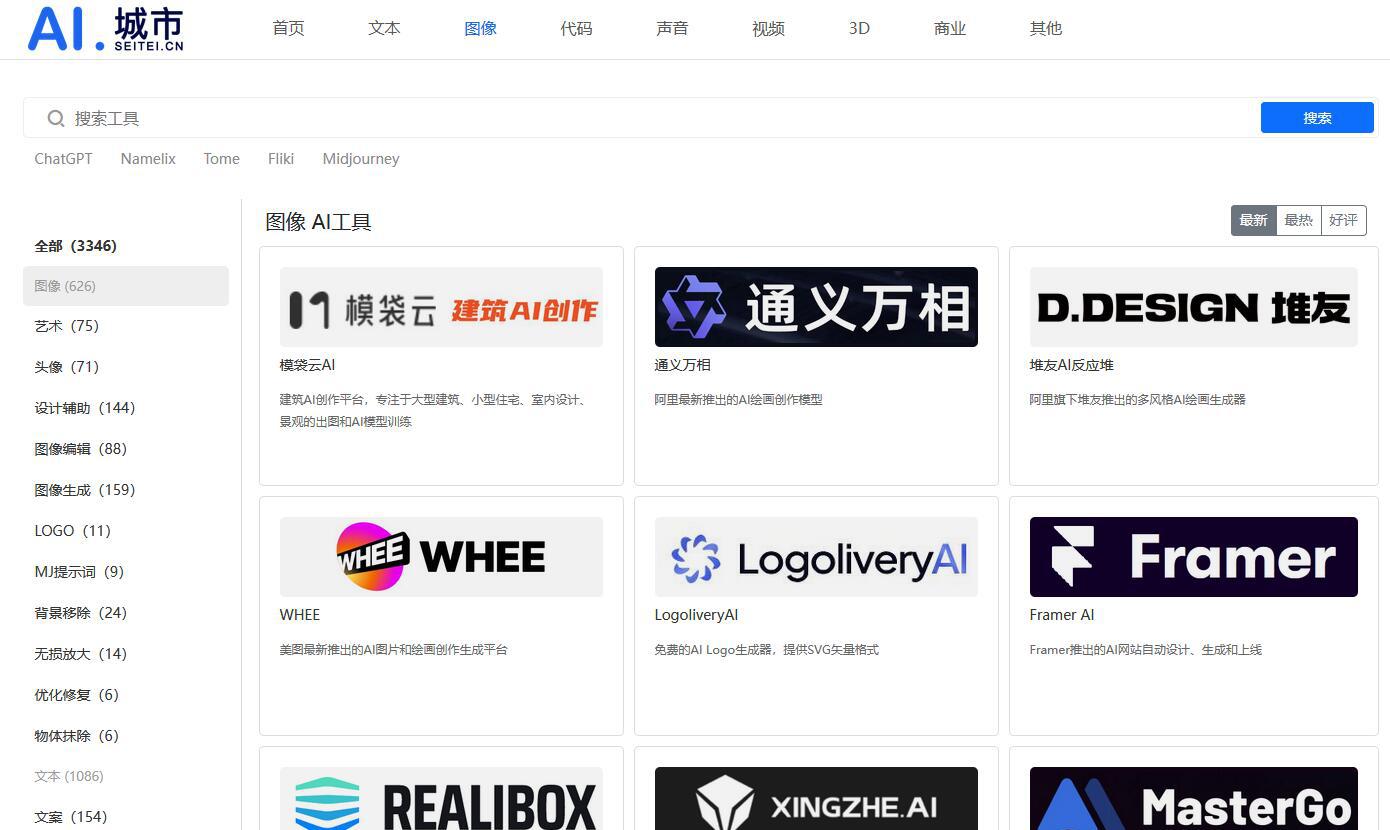Open the 代码 navigation tab
1390x830 pixels.
coord(576,29)
